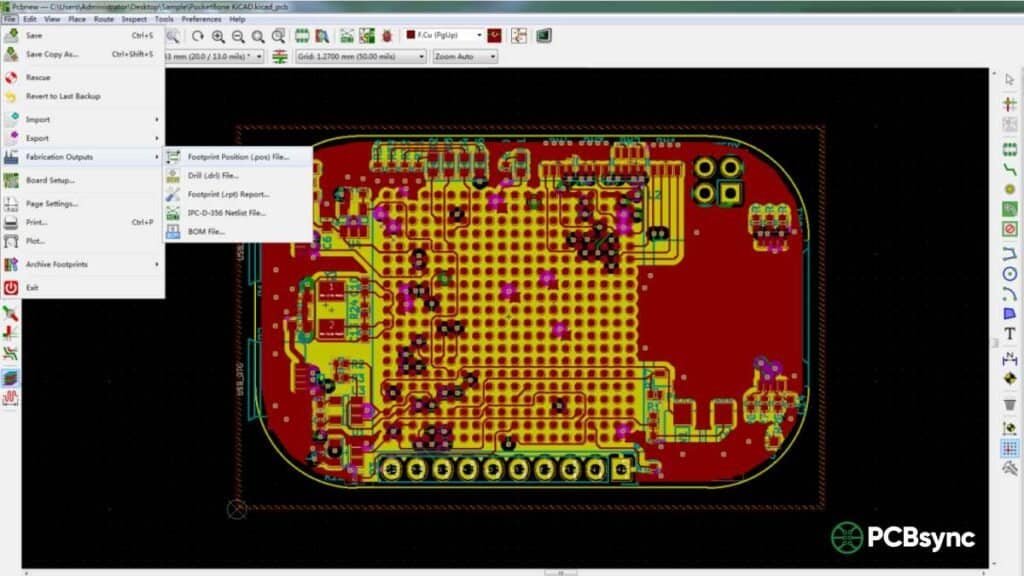
Task: Pick the arrow selection tool
Action: [1010, 79]
